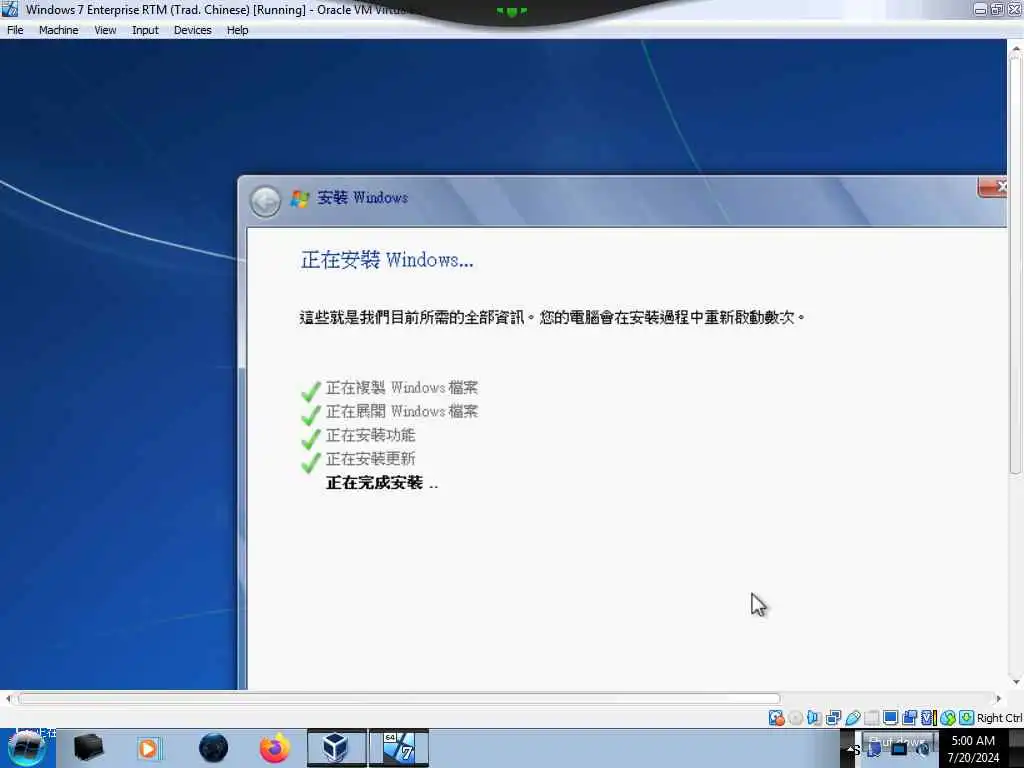Click the Windows flag logo in installer title
The height and width of the screenshot is (768, 1024).
pos(300,199)
